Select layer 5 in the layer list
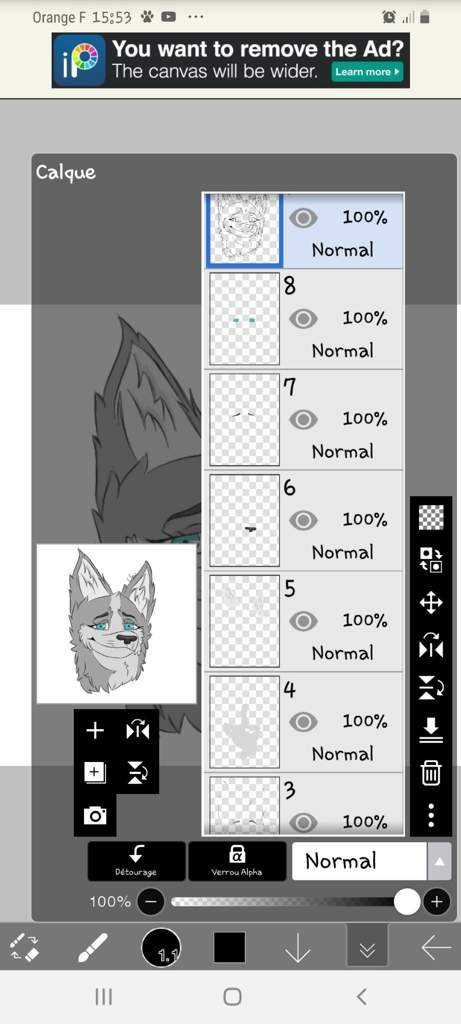This screenshot has height=1024, width=461. click(x=303, y=621)
